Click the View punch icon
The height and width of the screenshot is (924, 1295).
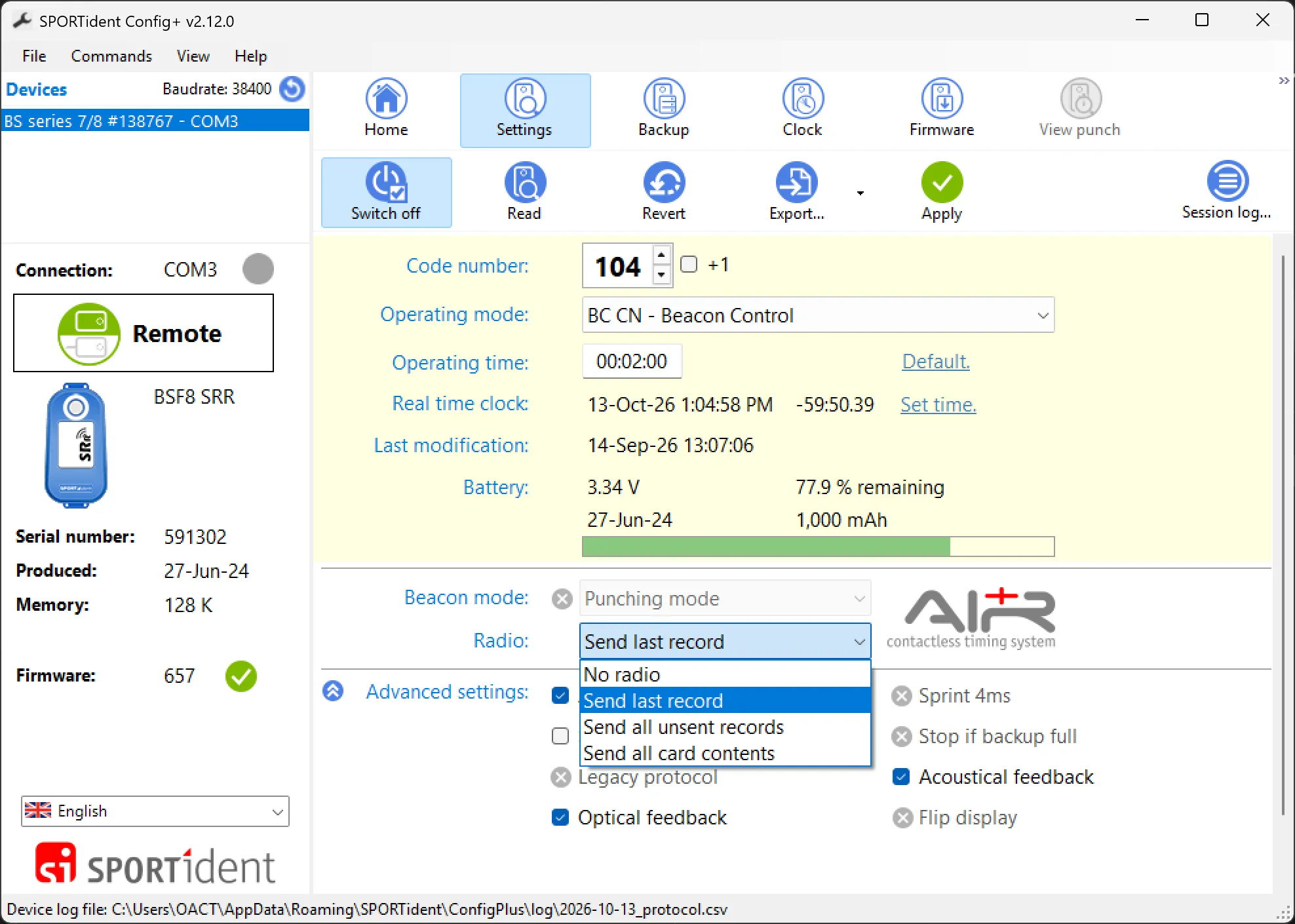pyautogui.click(x=1081, y=98)
